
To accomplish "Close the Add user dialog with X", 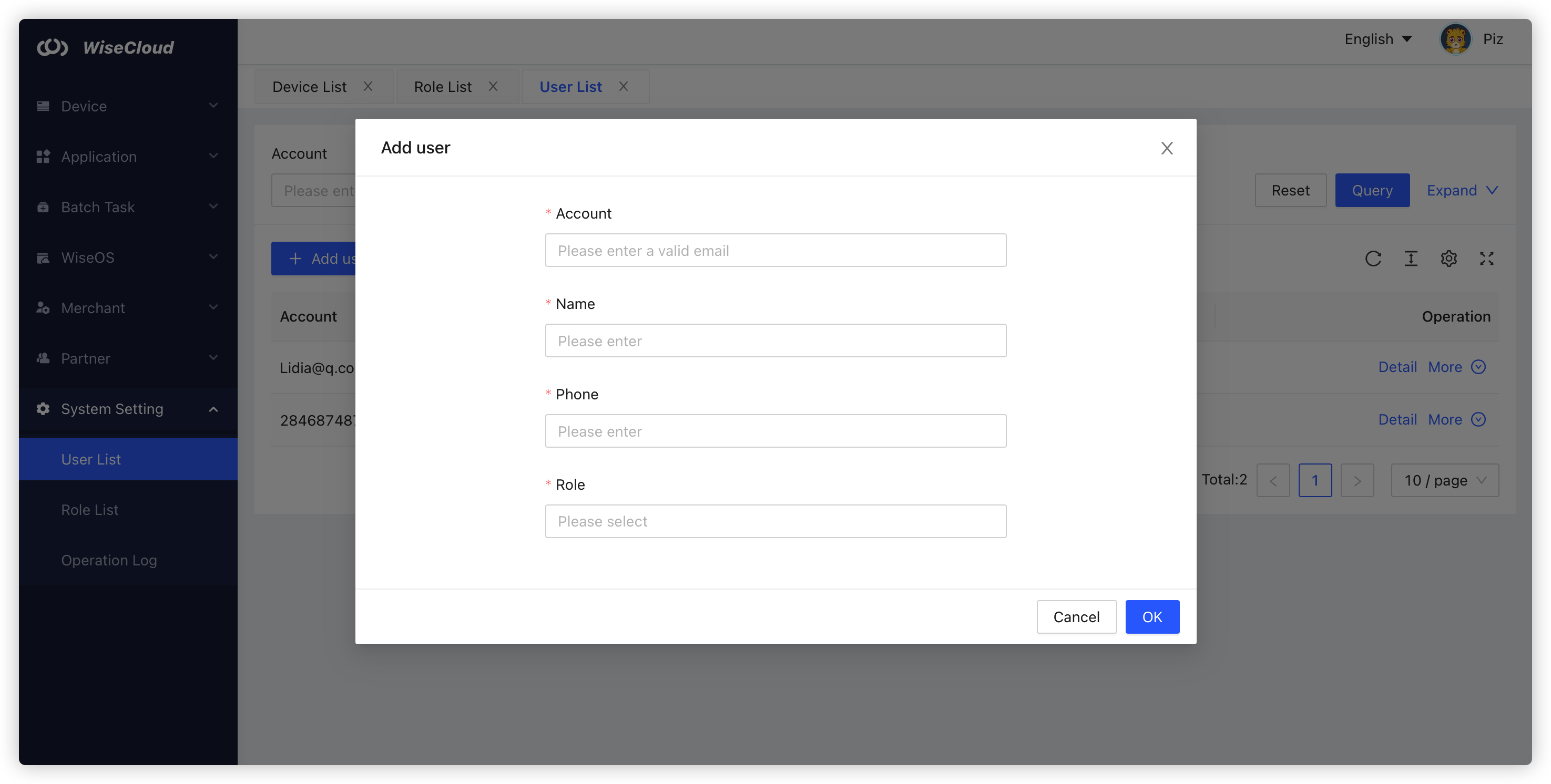I will (x=1167, y=148).
